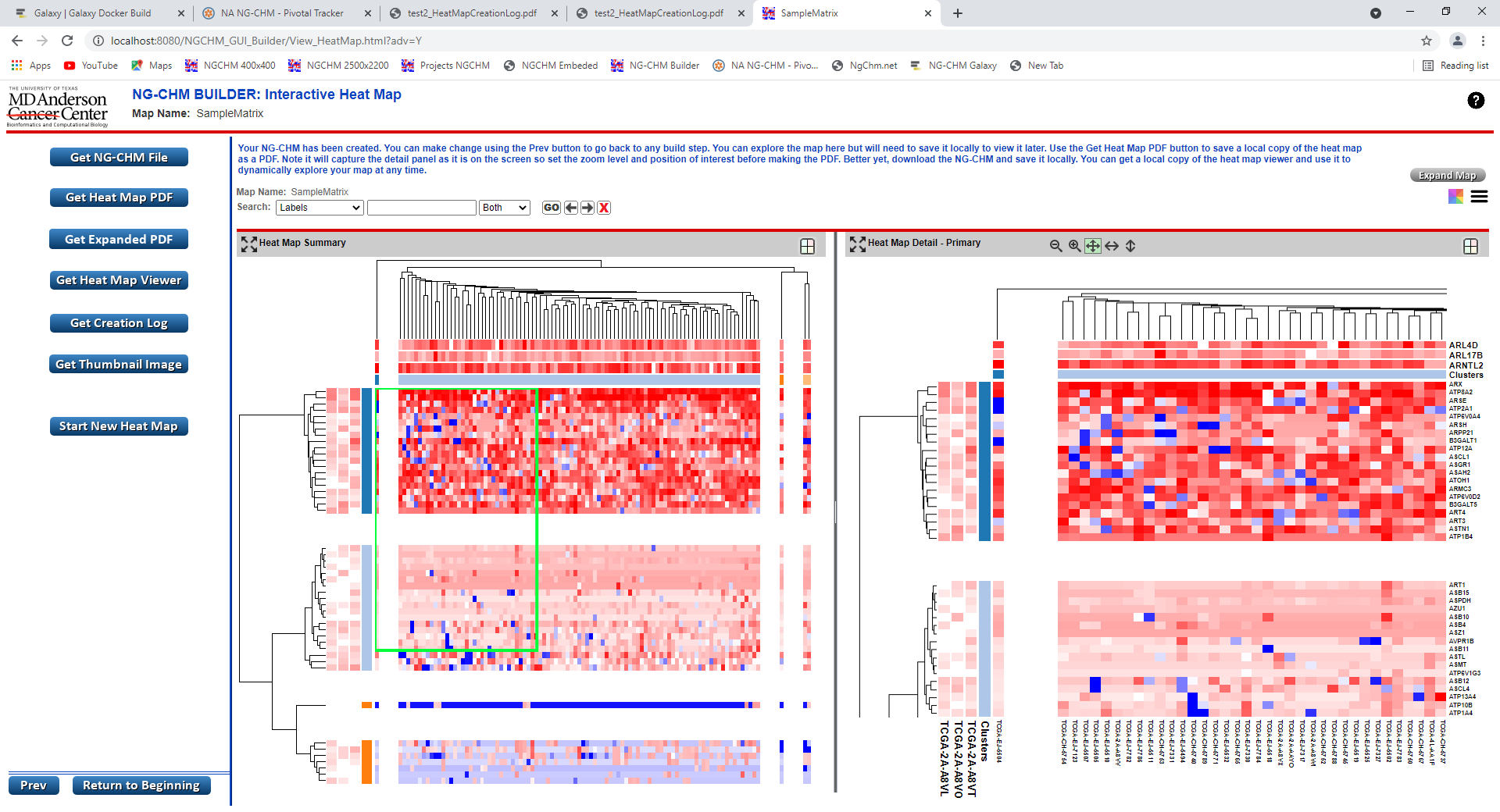The width and height of the screenshot is (1500, 812).
Task: Open Apps shortcut in bookmarks bar
Action: 31,66
